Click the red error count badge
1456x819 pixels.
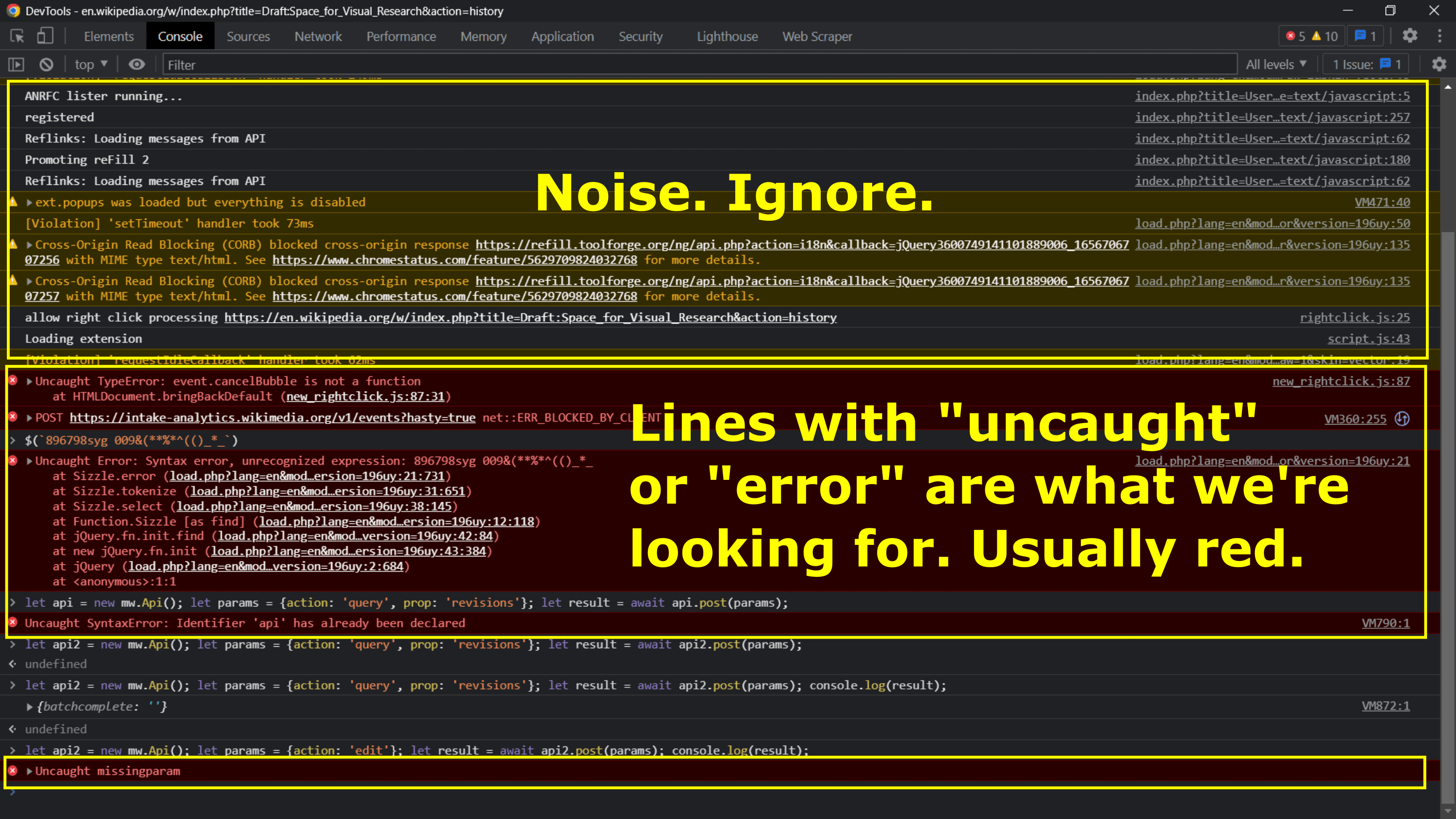tap(1295, 36)
